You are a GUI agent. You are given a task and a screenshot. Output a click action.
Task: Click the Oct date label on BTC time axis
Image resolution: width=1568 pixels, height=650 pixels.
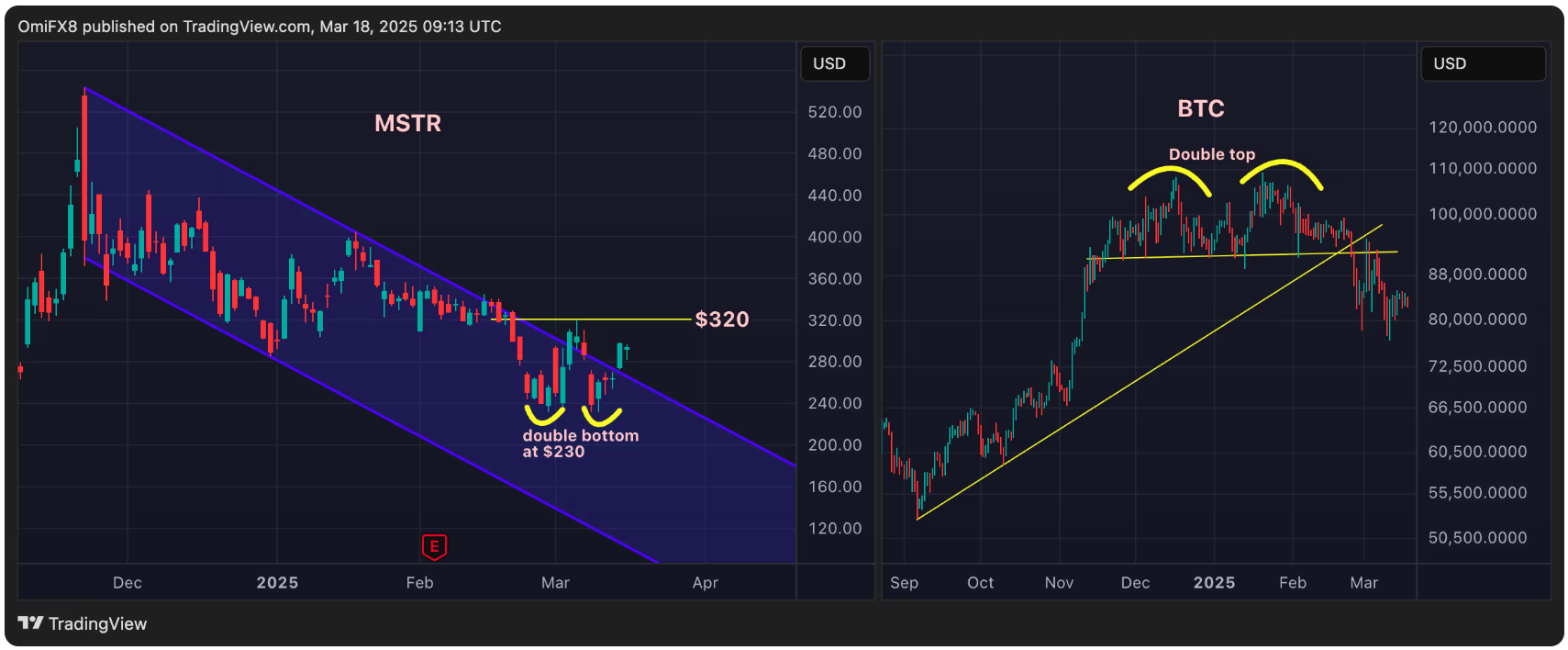980,583
